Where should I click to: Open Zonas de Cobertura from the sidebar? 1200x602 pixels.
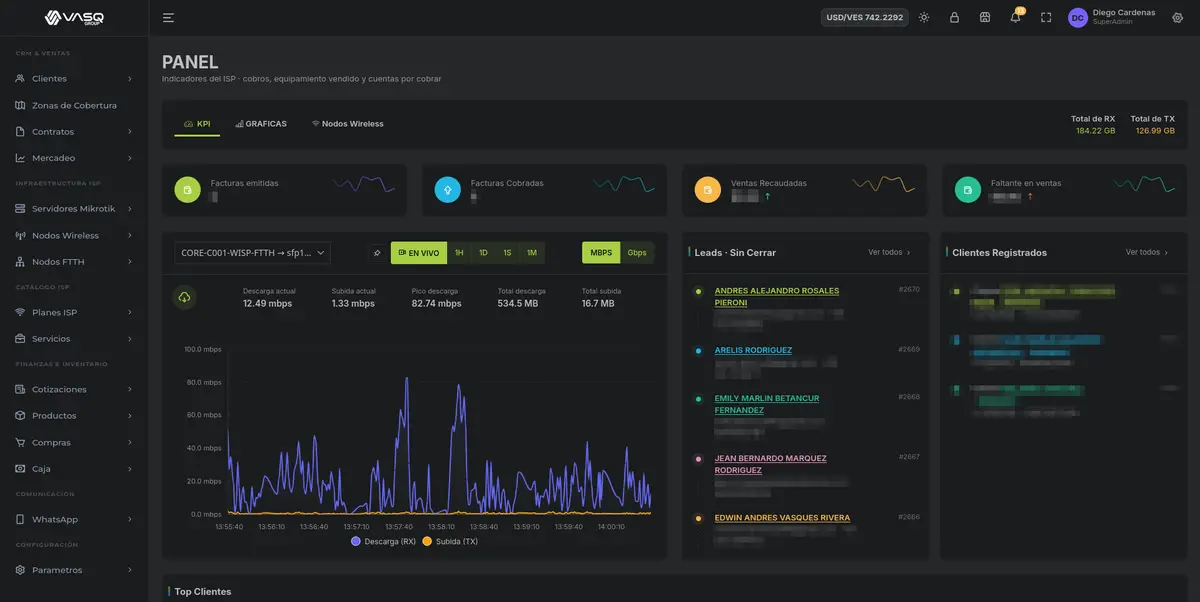[x=74, y=105]
